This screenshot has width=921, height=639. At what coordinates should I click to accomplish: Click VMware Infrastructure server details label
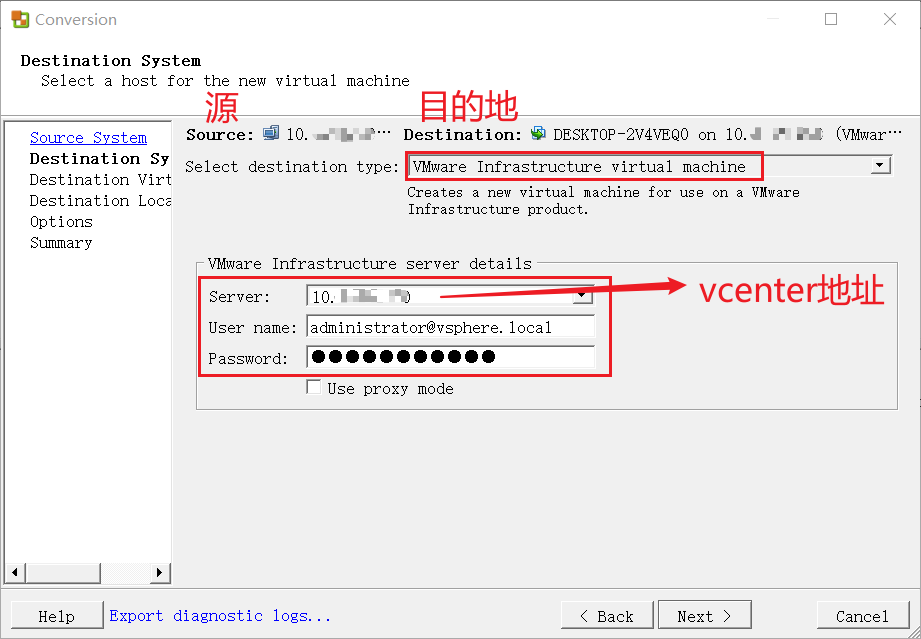[x=369, y=264]
